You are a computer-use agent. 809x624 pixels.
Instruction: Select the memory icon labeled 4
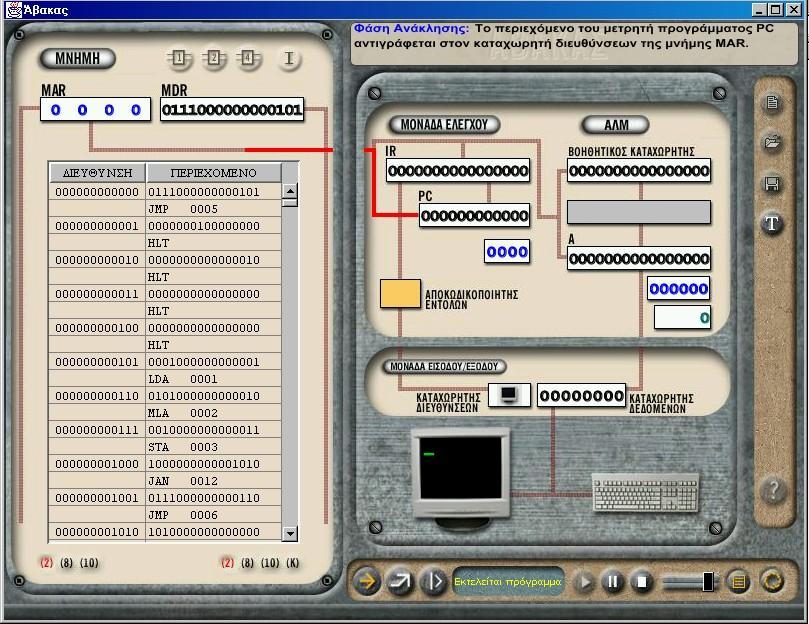[248, 58]
